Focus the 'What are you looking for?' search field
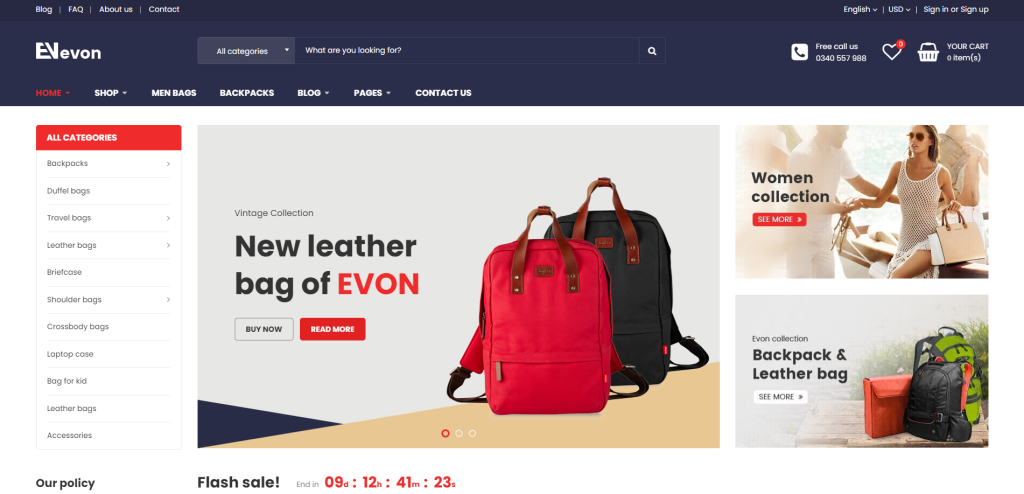 coord(467,51)
